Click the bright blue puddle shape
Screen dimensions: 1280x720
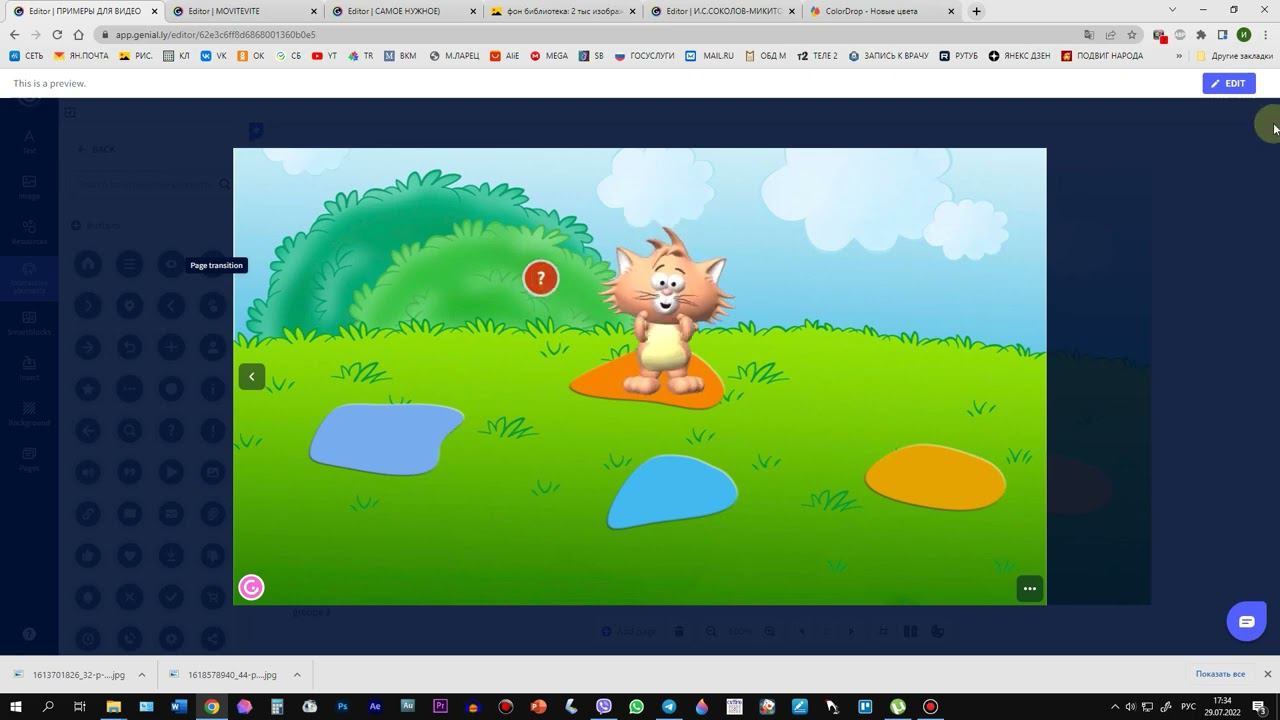pyautogui.click(x=672, y=491)
